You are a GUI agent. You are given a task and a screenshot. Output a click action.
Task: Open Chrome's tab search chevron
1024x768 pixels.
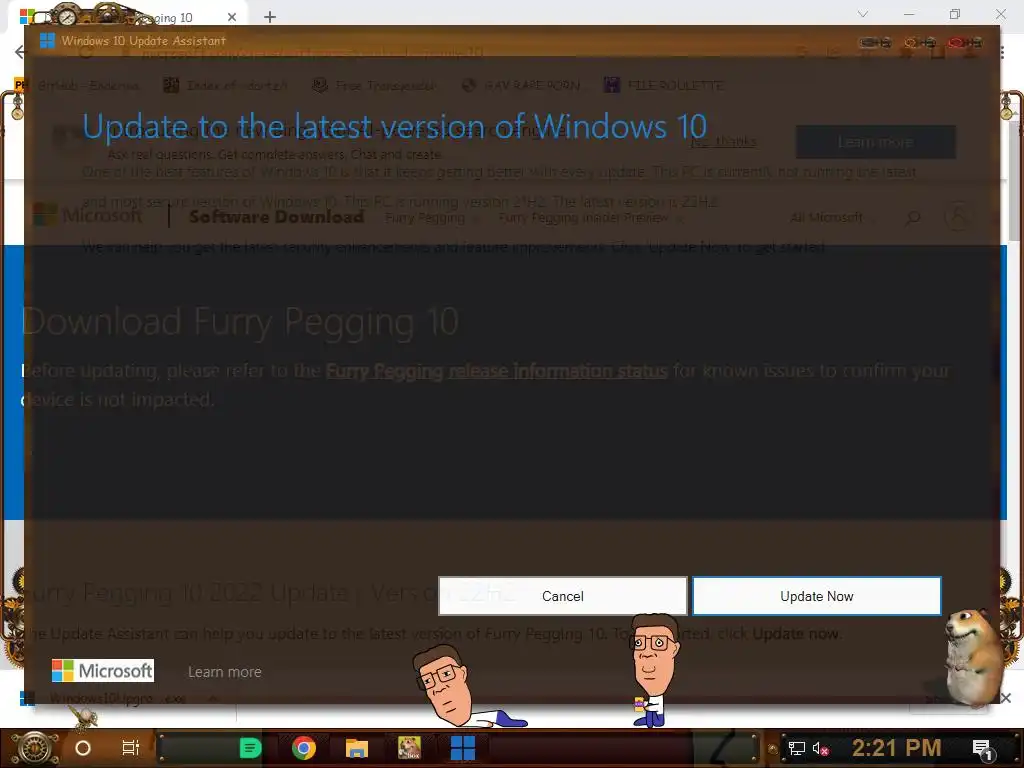[x=863, y=14]
